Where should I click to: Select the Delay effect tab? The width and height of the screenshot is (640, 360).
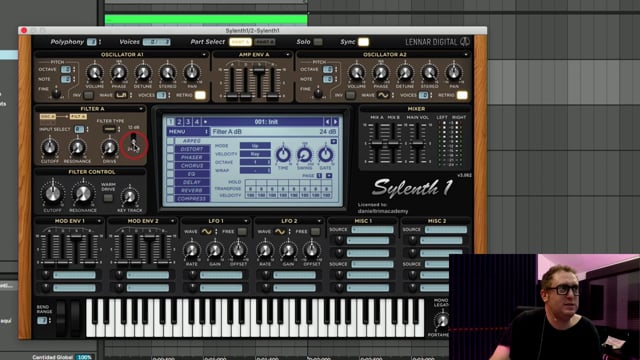tap(192, 182)
